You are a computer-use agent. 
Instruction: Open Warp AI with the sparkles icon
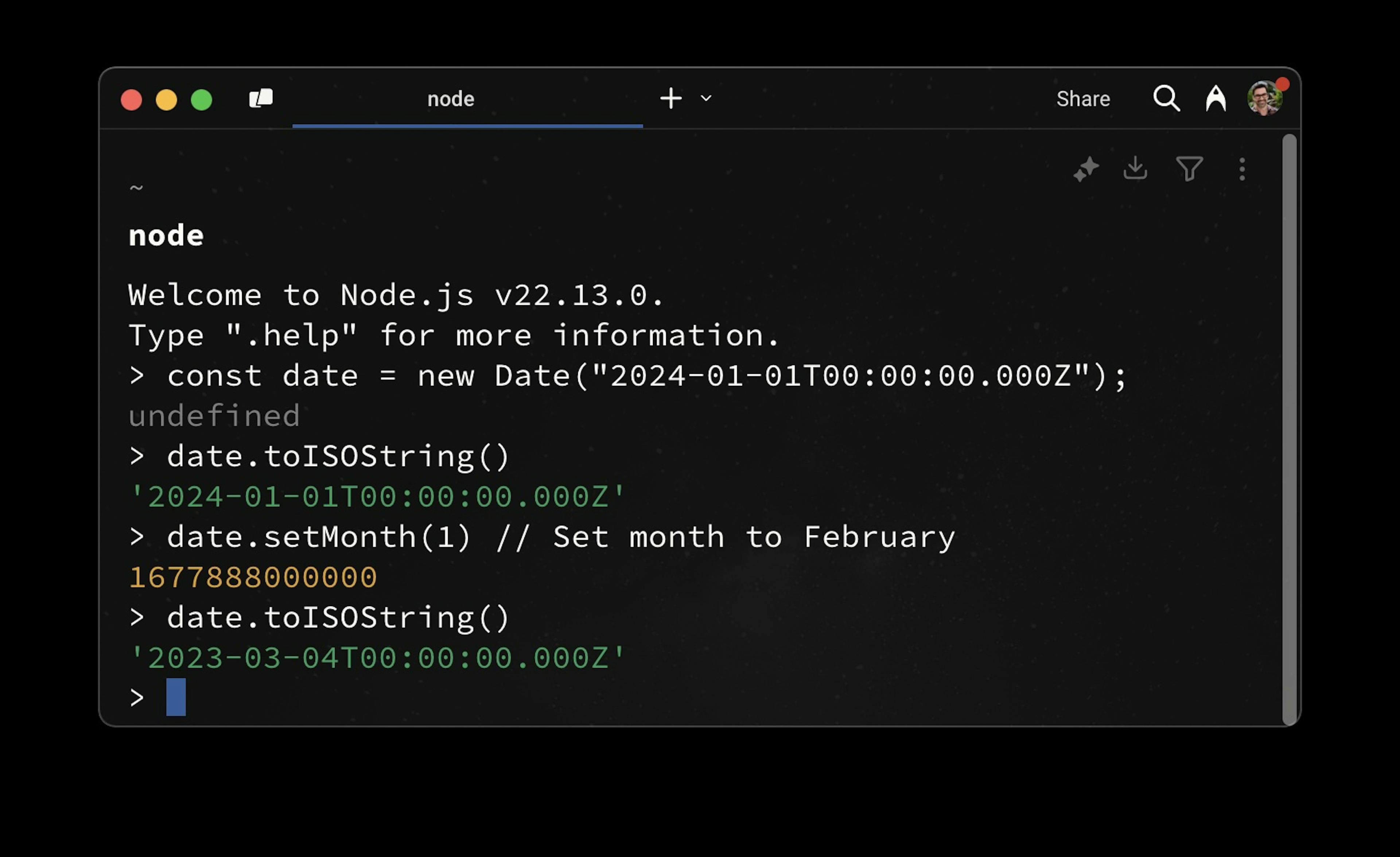point(1086,168)
